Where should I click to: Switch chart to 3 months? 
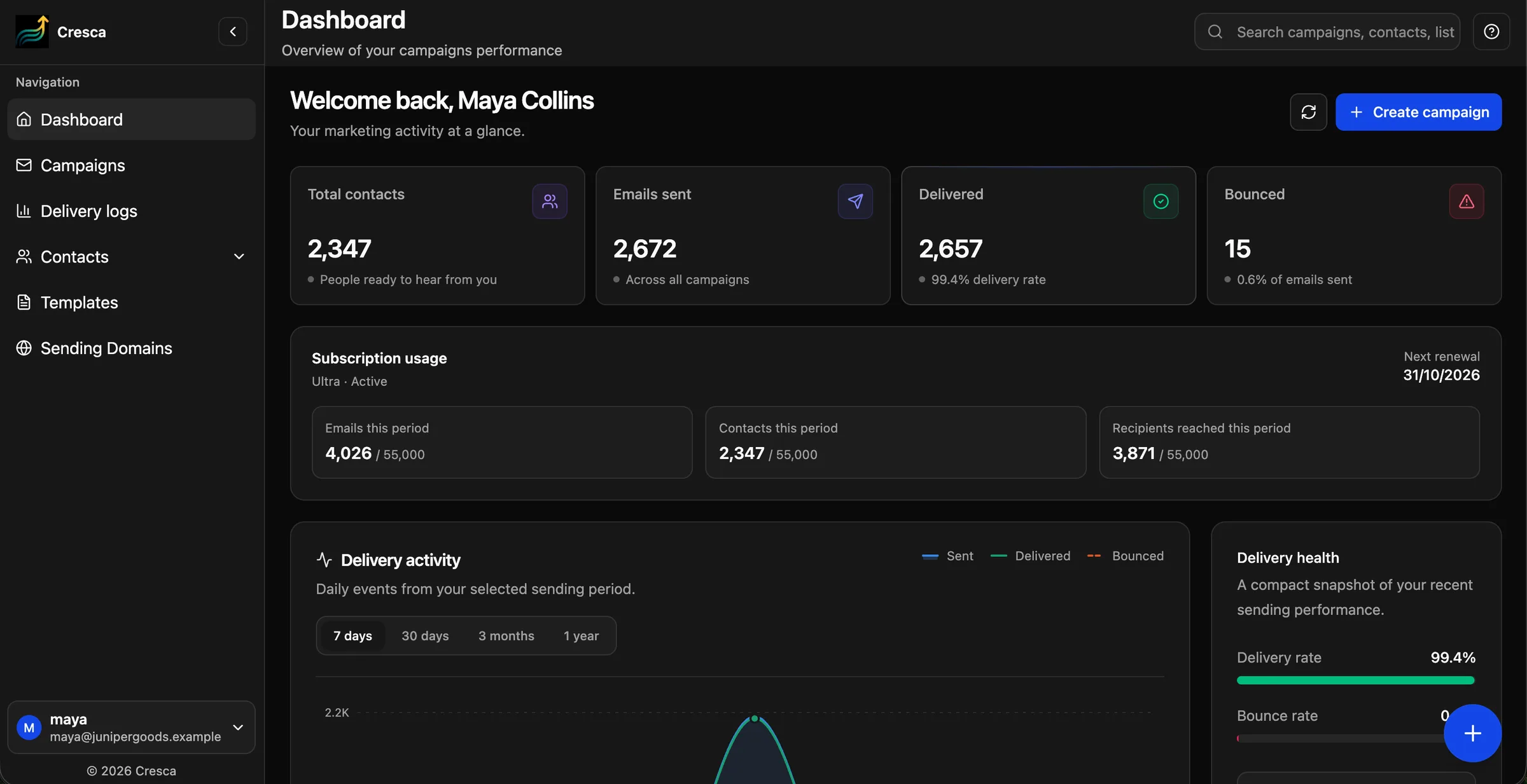(x=506, y=636)
